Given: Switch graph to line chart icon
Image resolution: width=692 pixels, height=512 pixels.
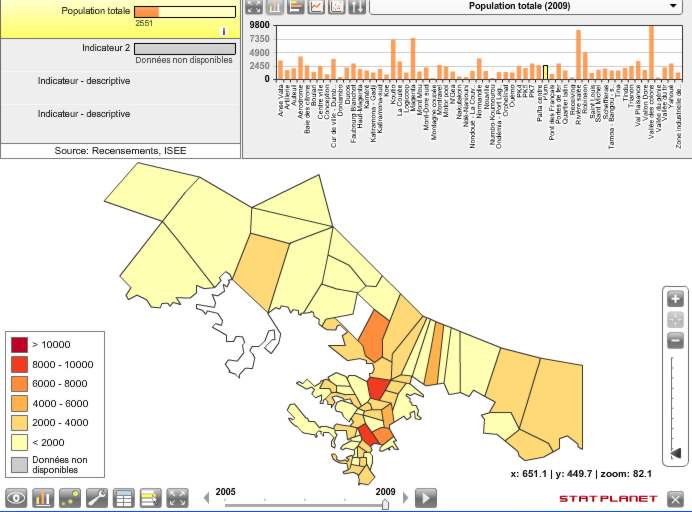Looking at the screenshot, I should click(316, 6).
